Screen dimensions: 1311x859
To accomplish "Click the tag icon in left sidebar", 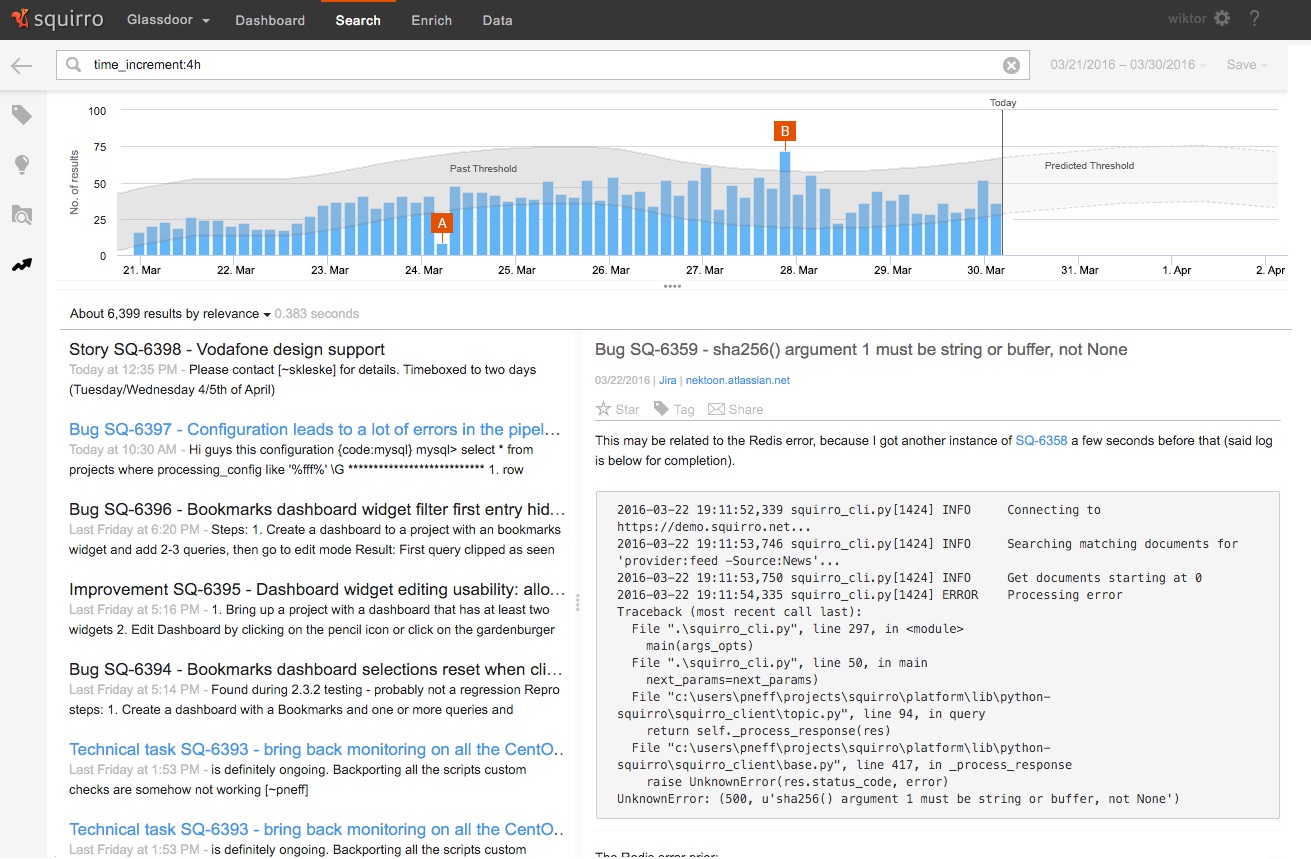I will pyautogui.click(x=22, y=116).
